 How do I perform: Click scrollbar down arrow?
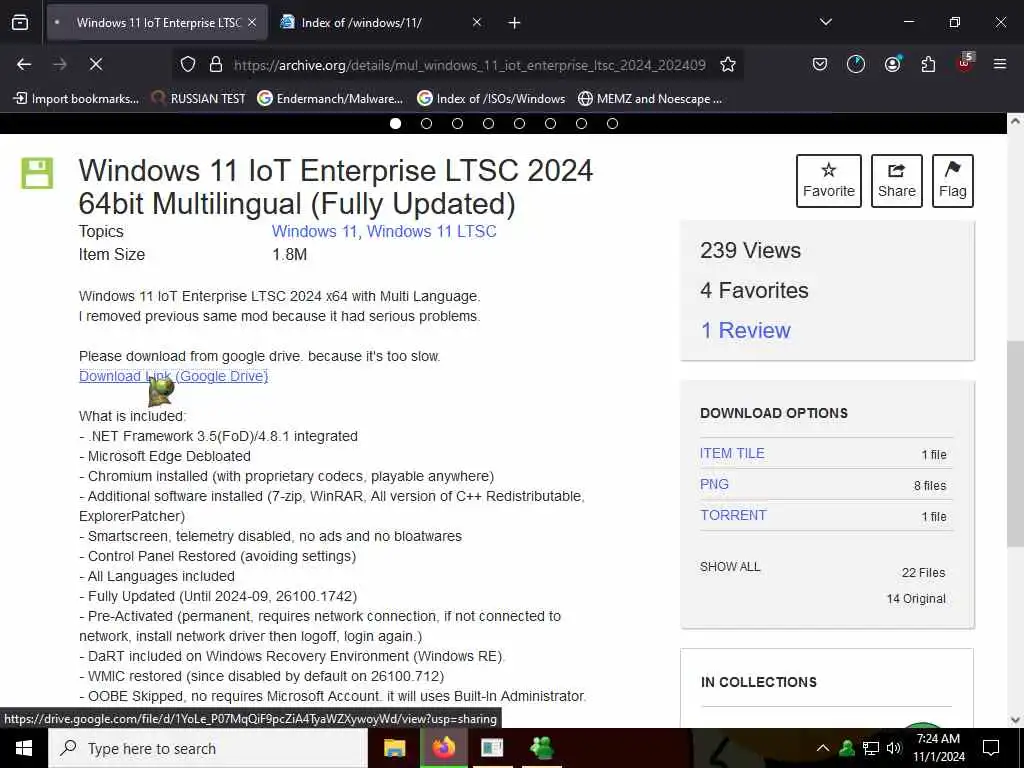click(1016, 720)
